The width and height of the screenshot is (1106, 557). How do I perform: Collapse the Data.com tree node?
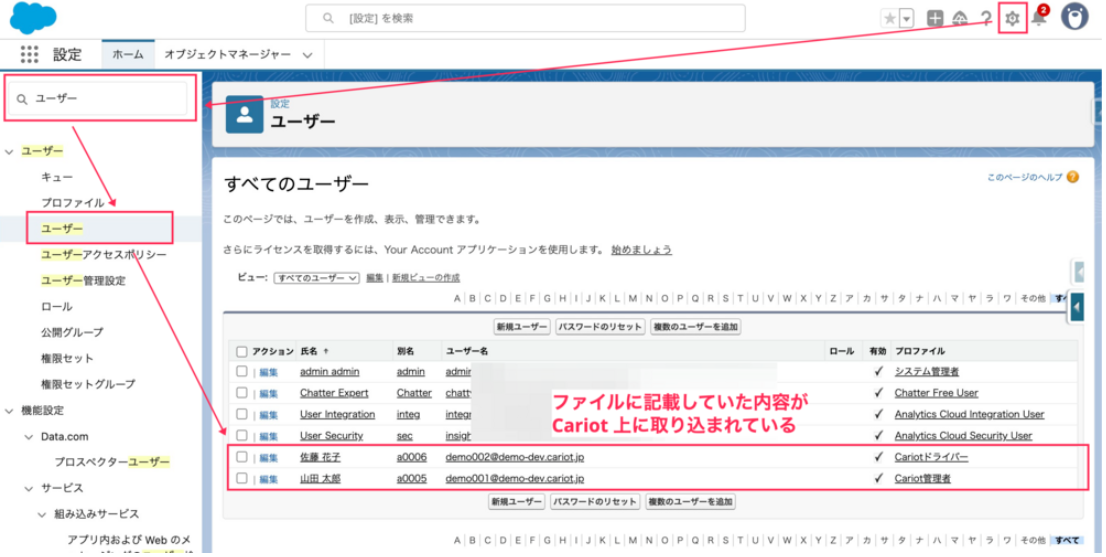28,436
